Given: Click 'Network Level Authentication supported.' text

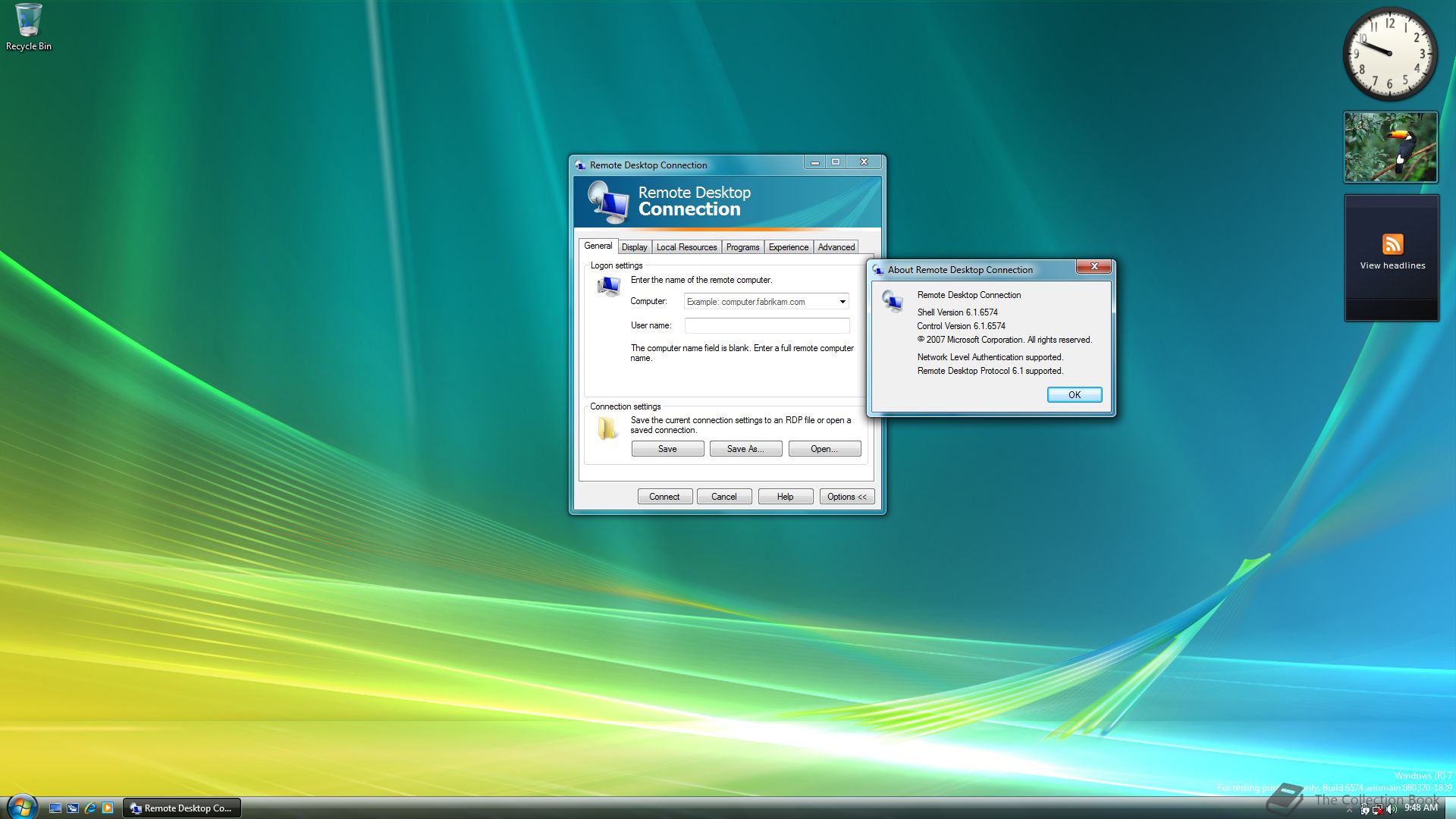Looking at the screenshot, I should [x=990, y=357].
